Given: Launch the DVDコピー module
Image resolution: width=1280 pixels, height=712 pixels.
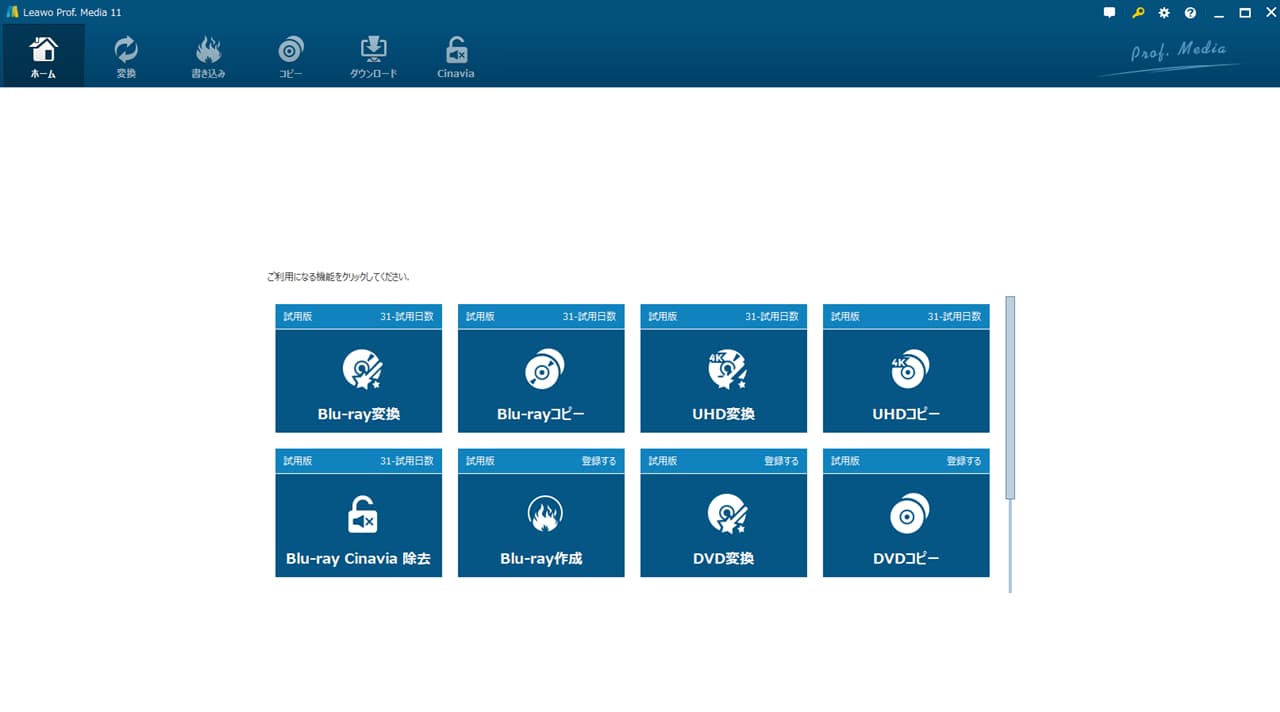Looking at the screenshot, I should tap(906, 513).
